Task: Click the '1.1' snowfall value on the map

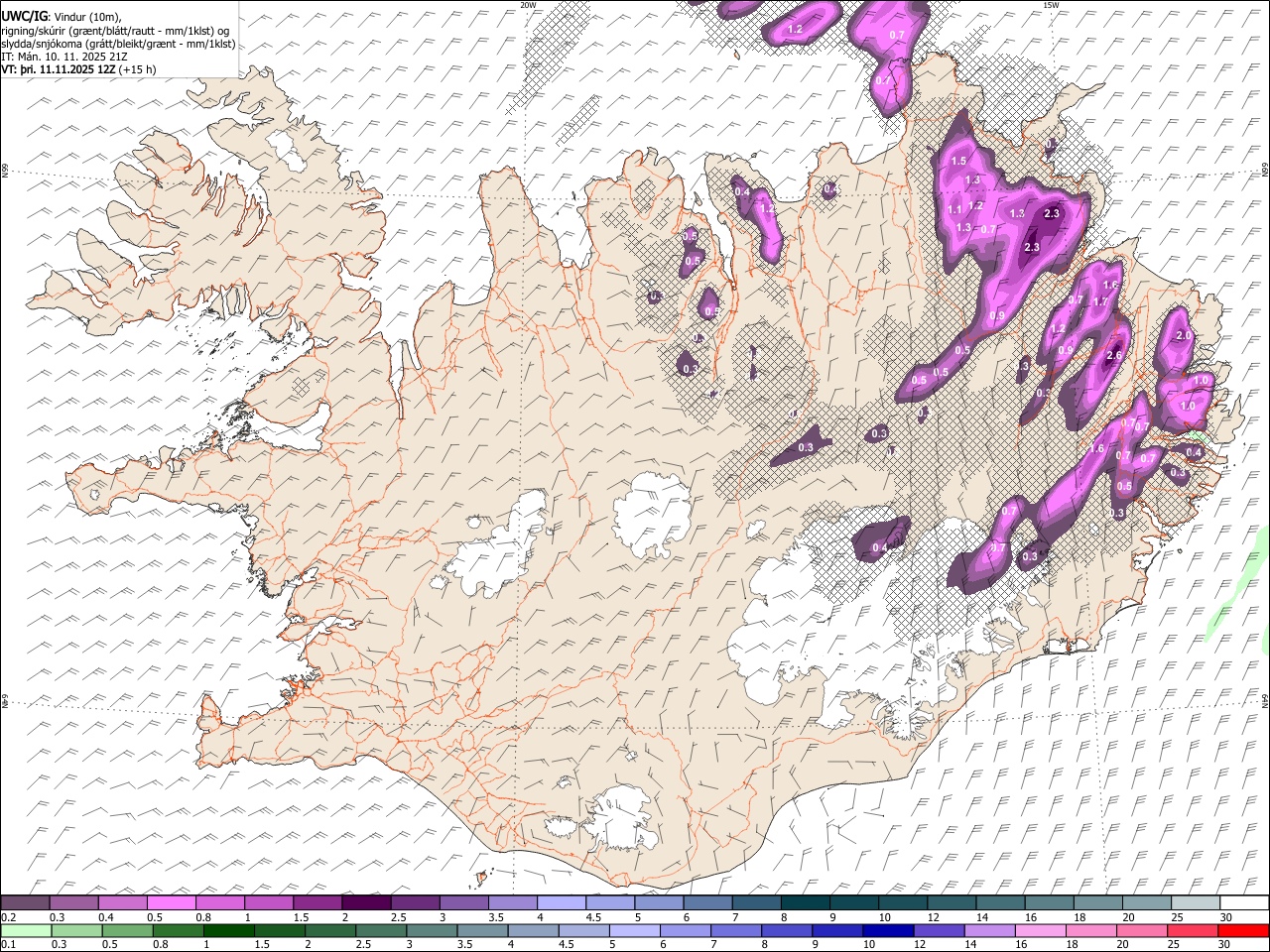Action: (954, 209)
